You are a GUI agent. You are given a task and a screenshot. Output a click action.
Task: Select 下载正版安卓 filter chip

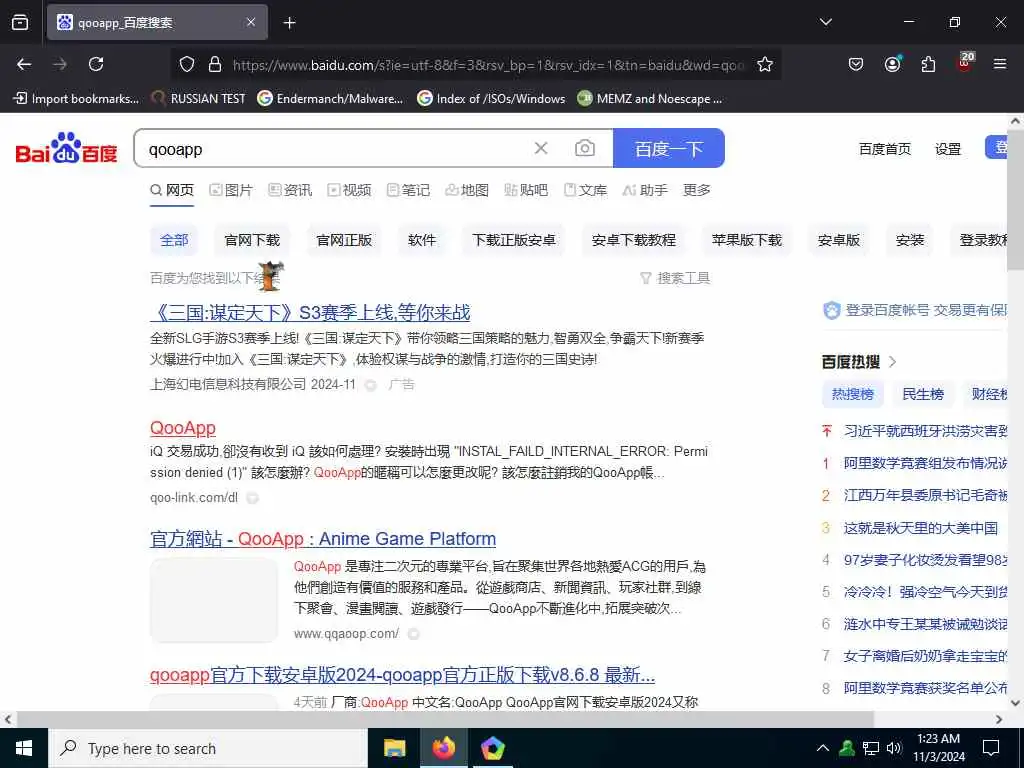pyautogui.click(x=514, y=240)
